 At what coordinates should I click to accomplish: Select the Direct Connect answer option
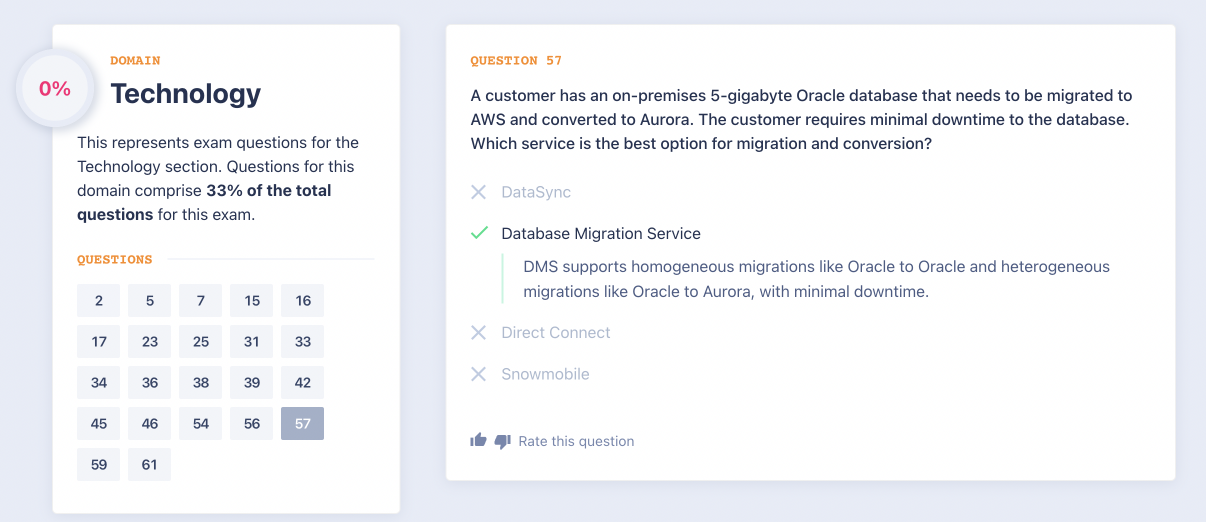pos(555,332)
